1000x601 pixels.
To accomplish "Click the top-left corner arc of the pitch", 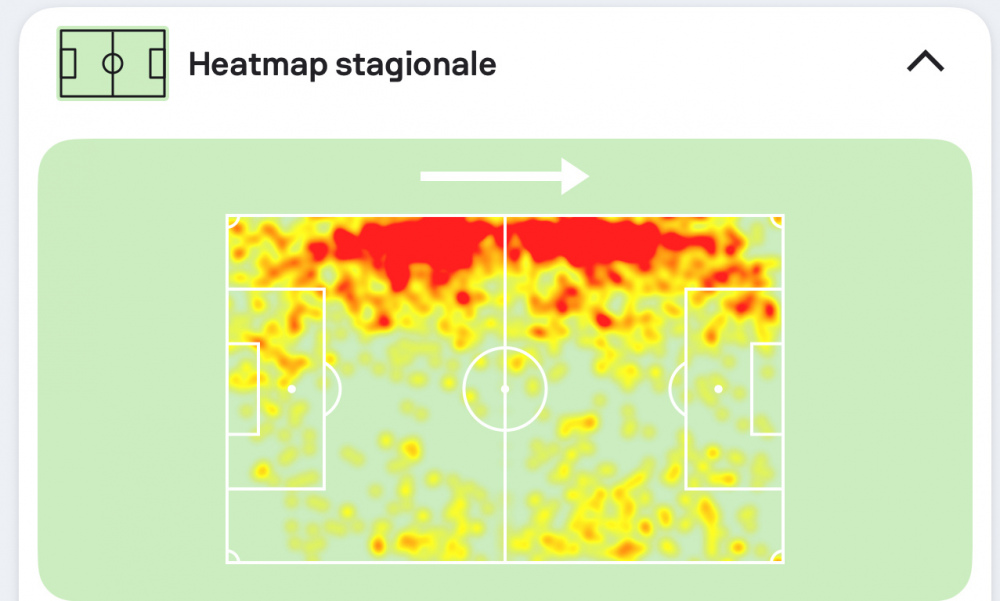I will pos(233,221).
